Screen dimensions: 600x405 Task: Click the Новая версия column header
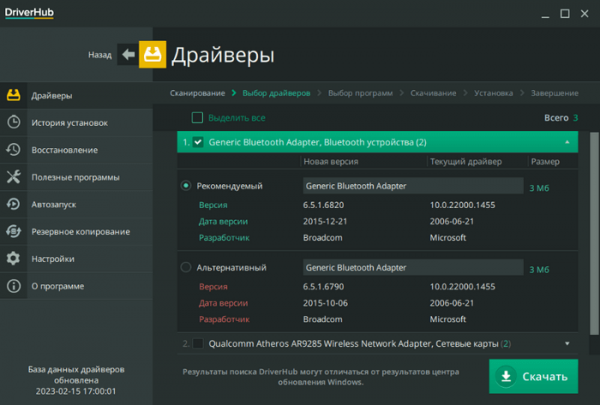[331, 162]
